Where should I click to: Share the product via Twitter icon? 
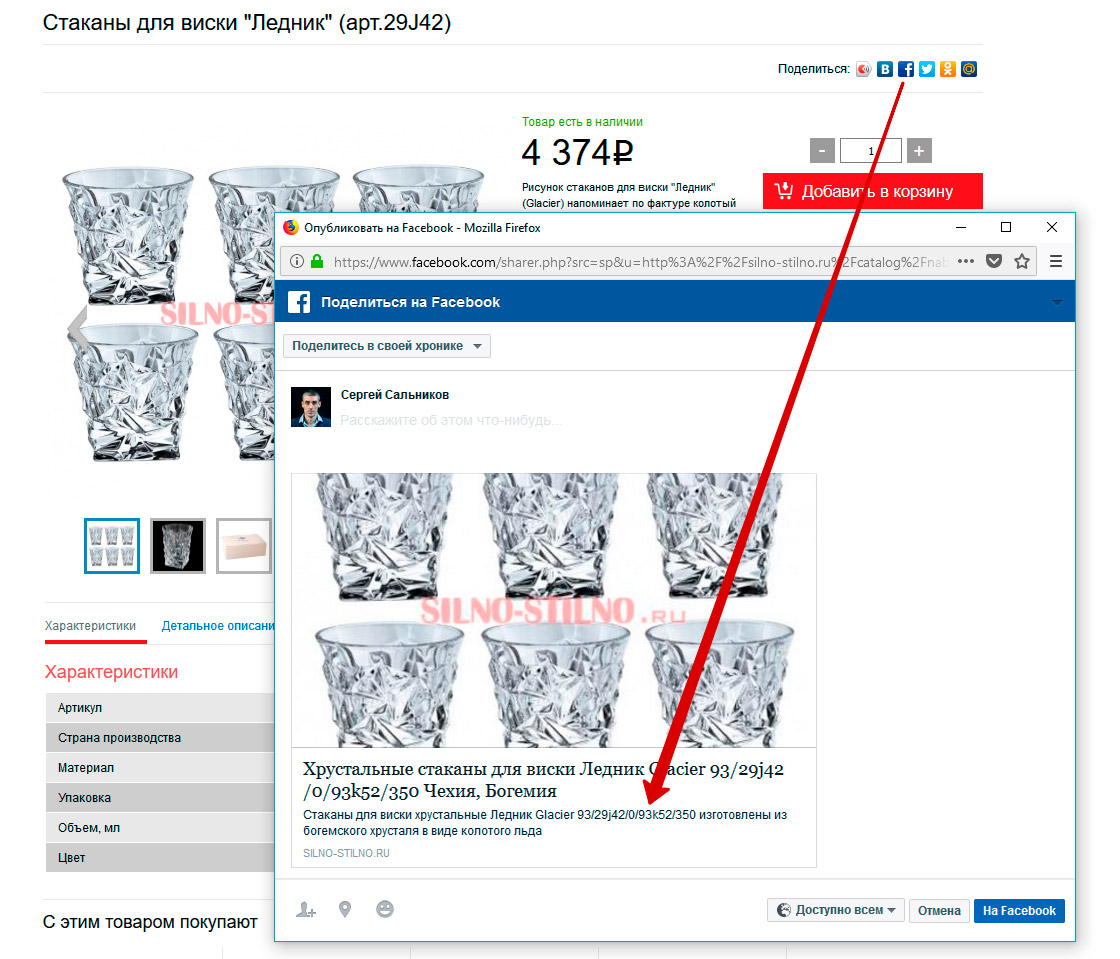point(927,69)
